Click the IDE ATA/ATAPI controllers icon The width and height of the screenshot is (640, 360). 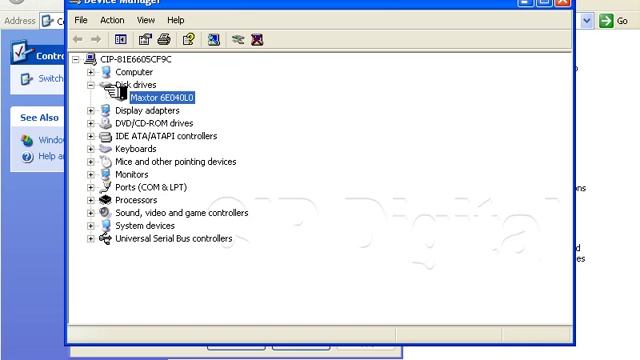[x=106, y=136]
